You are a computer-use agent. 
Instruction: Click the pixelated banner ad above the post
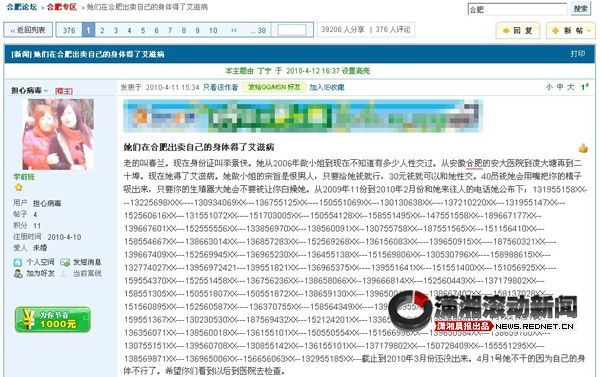(302, 116)
